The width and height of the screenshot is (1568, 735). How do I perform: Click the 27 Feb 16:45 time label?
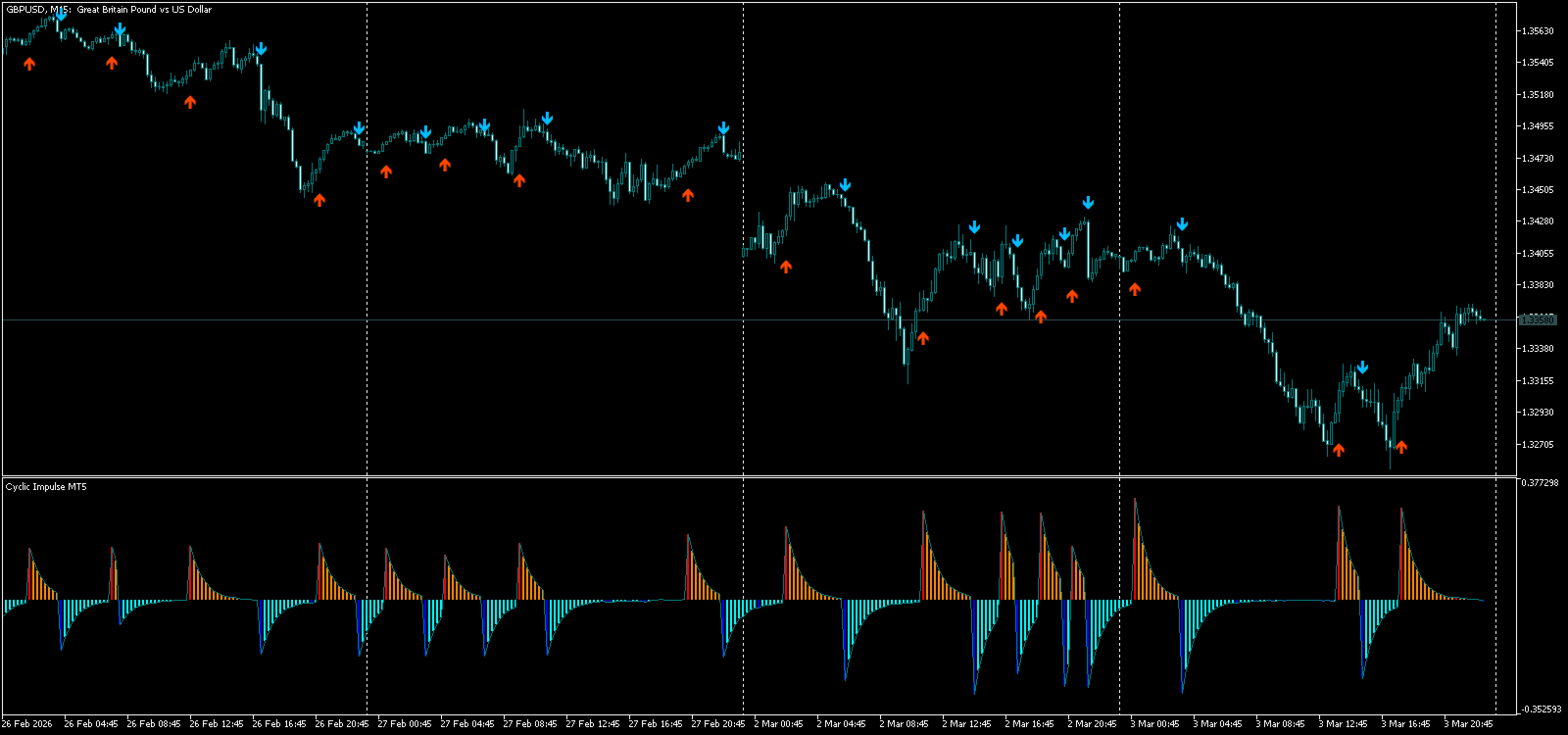point(656,724)
